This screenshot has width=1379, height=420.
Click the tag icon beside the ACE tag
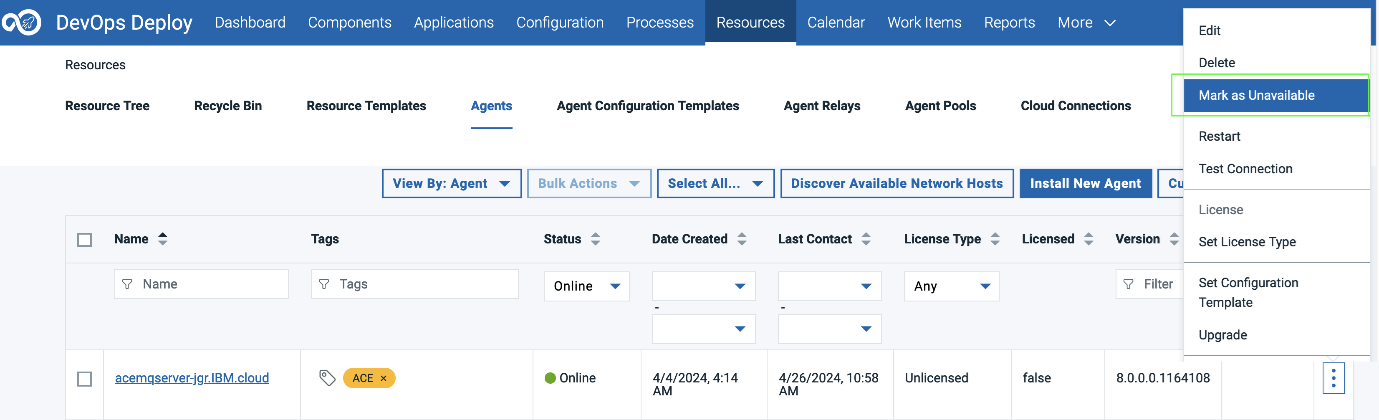click(x=327, y=378)
